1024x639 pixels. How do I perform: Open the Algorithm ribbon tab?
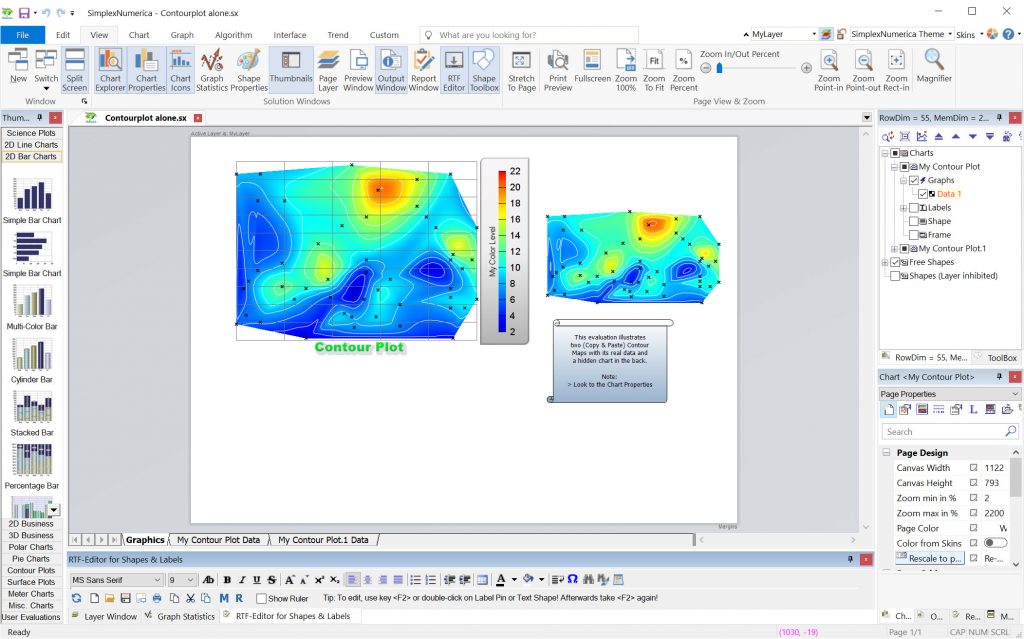[x=233, y=35]
